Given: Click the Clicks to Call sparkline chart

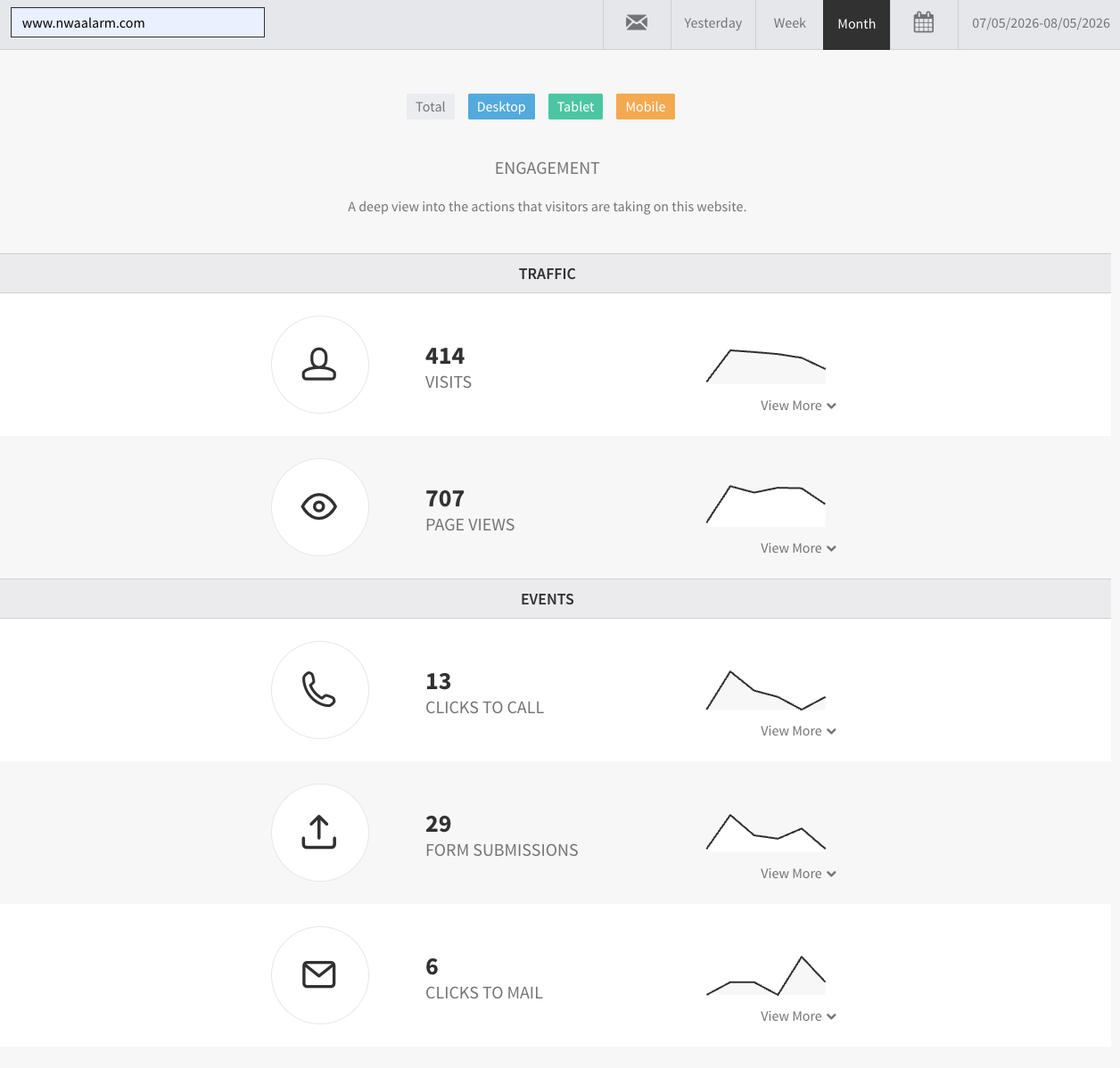Looking at the screenshot, I should 766,690.
